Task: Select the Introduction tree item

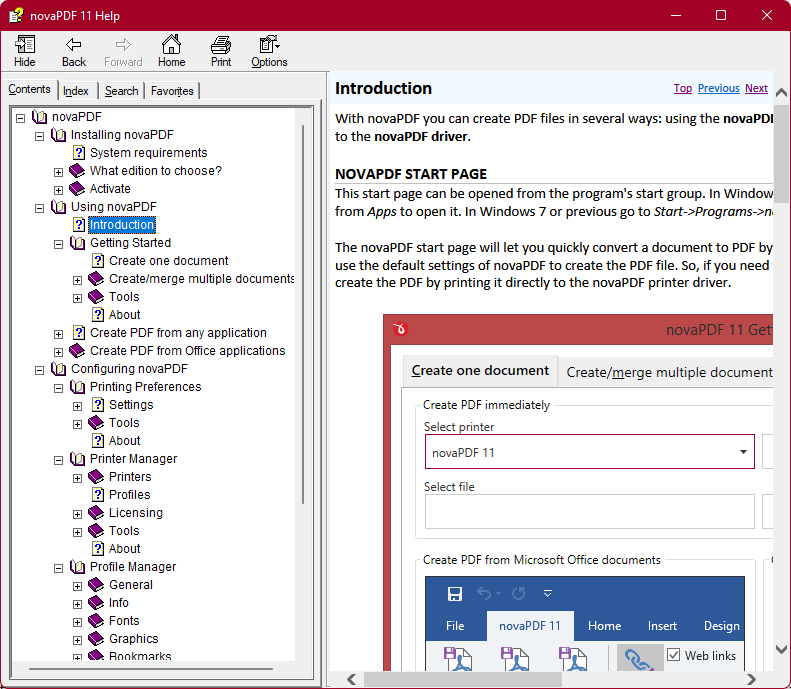Action: coord(122,225)
